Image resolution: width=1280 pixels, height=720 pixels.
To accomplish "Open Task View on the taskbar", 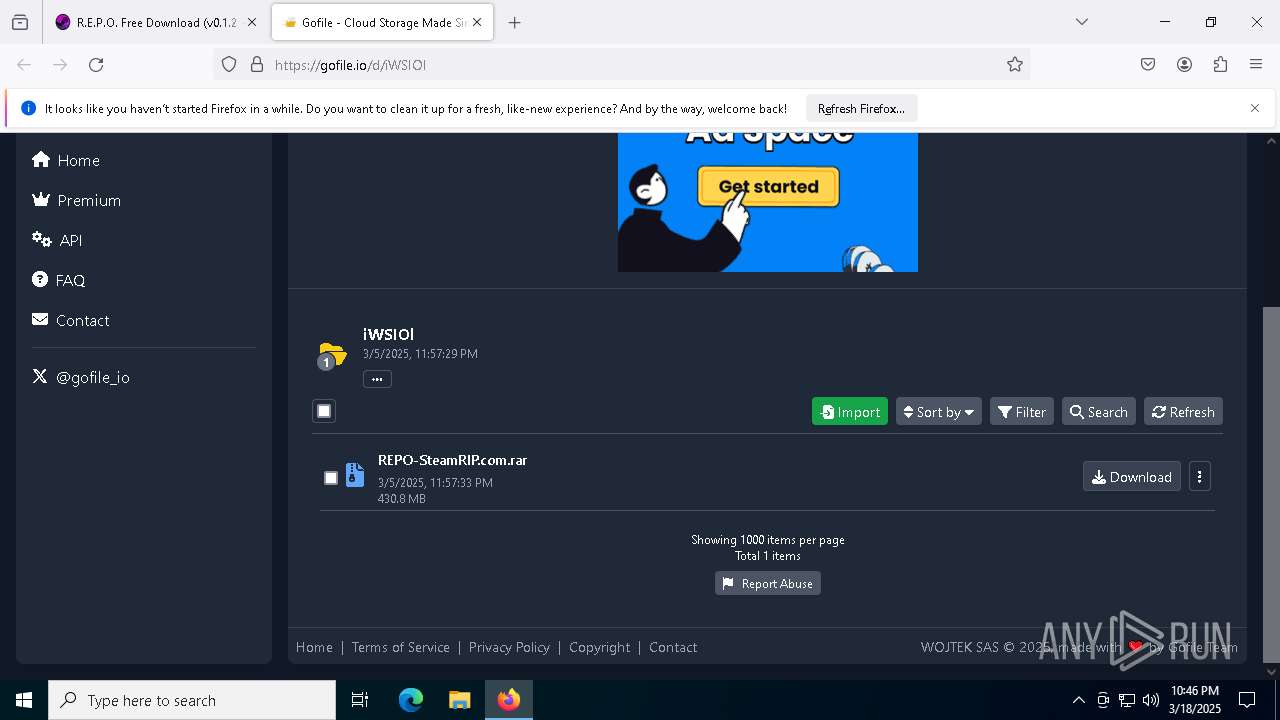I will (x=360, y=700).
